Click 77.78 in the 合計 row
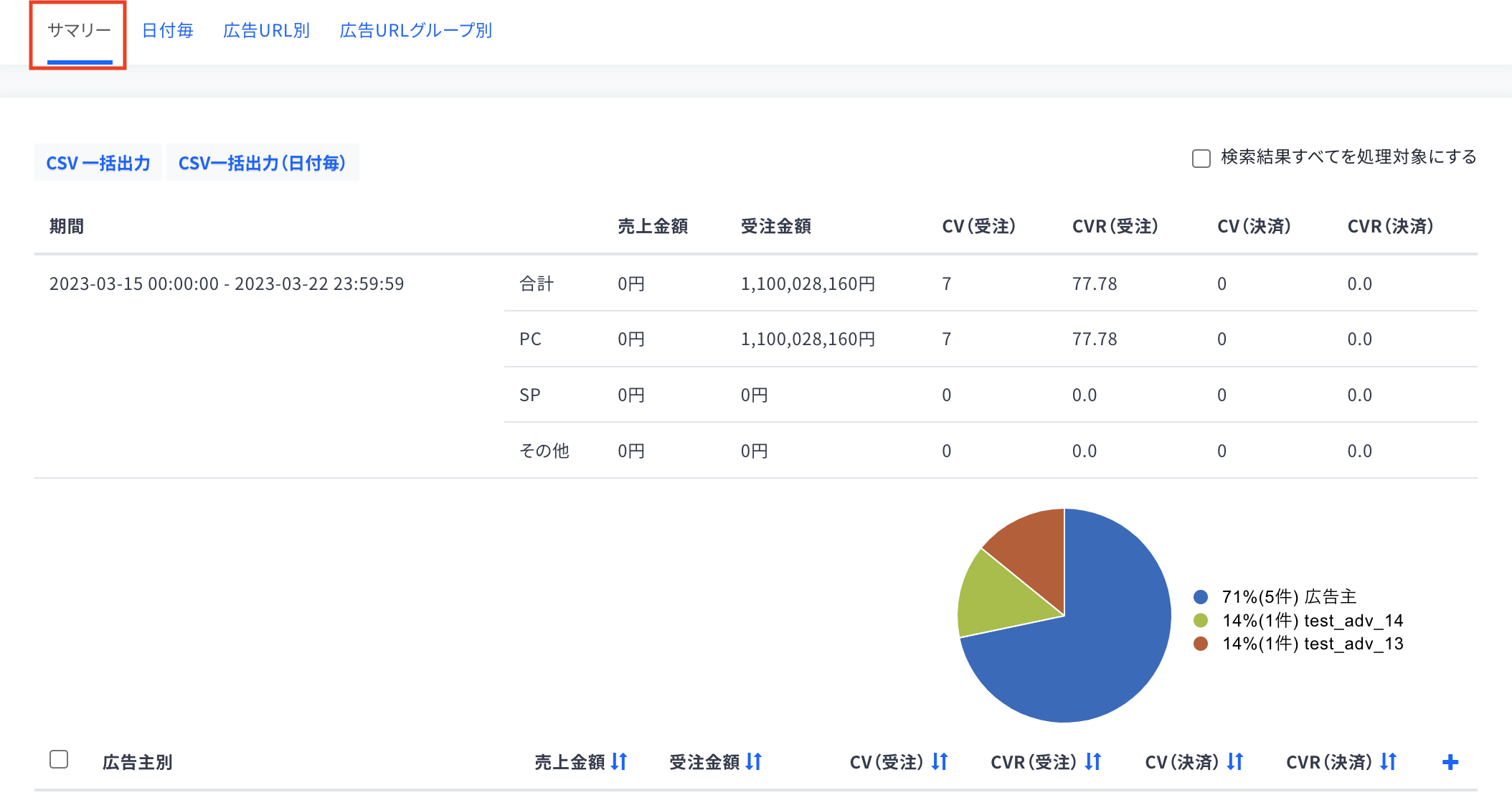 click(1095, 283)
